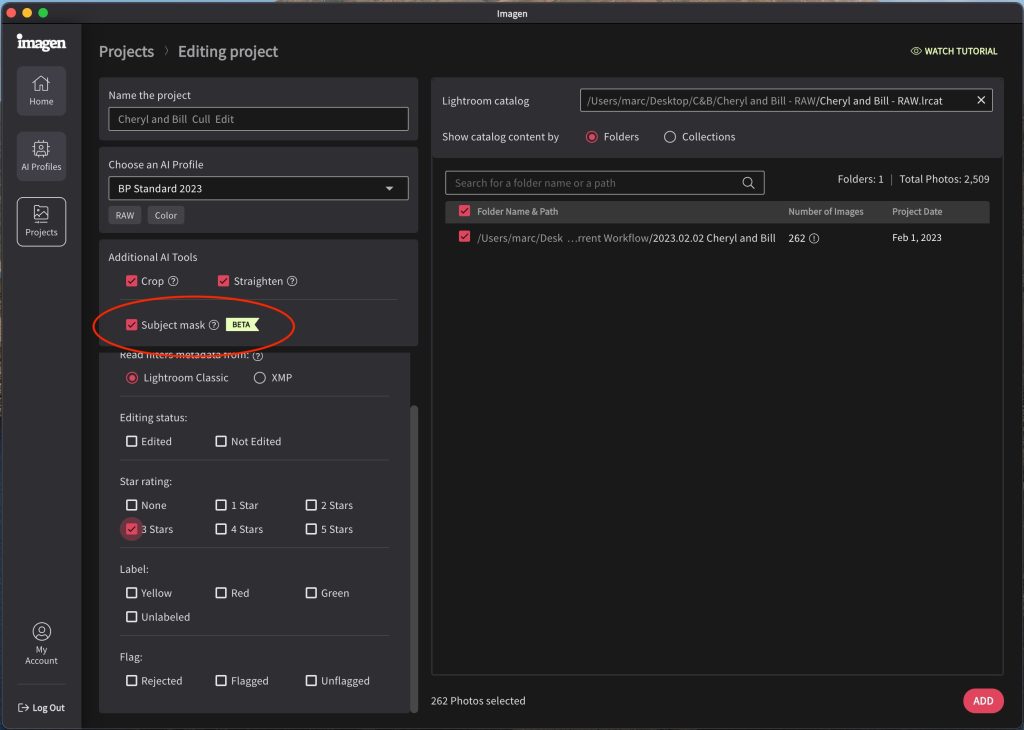1024x730 pixels.
Task: Open the Home sidebar section
Action: coord(41,91)
